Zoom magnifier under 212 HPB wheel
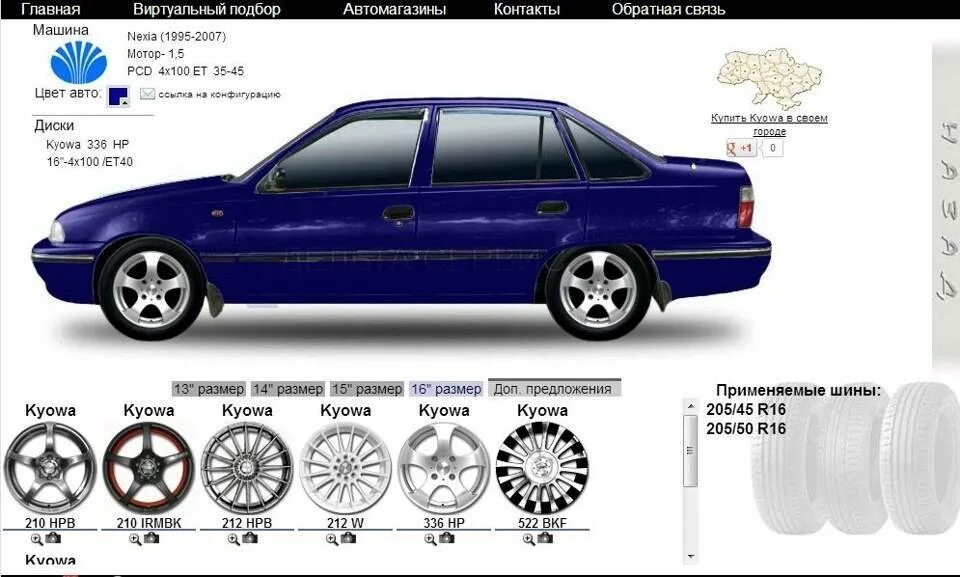The width and height of the screenshot is (960, 577). (x=233, y=539)
